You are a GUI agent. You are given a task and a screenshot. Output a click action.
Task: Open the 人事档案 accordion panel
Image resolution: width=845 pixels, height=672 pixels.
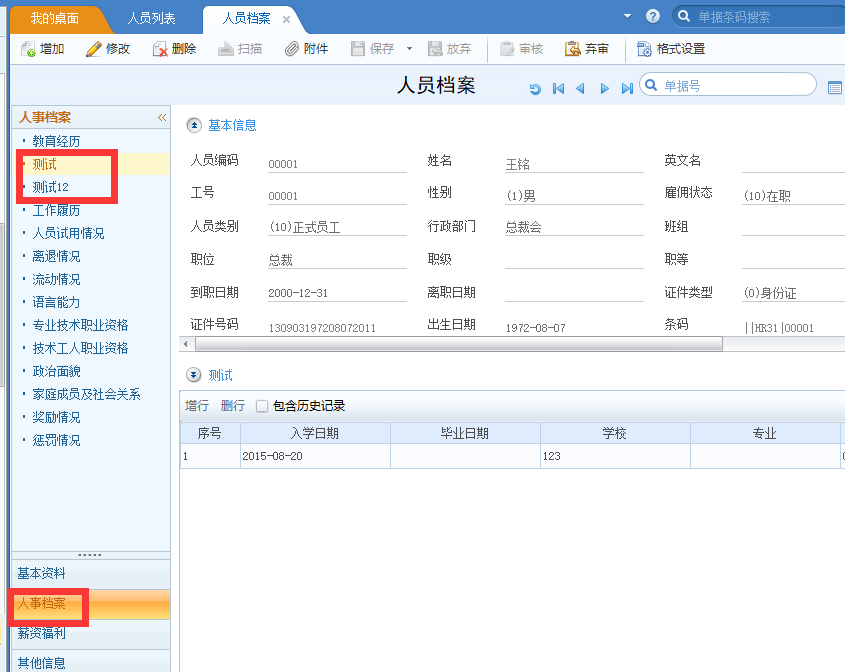(x=91, y=604)
